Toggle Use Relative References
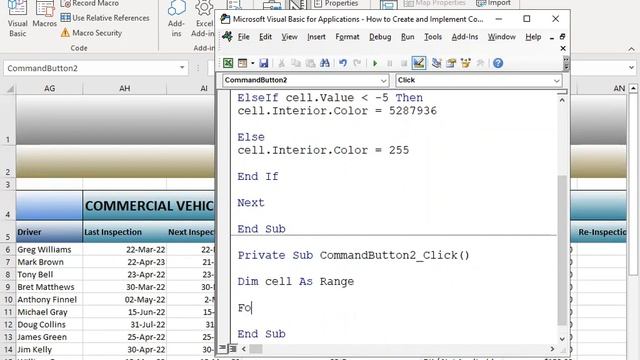640x360 pixels. (105, 18)
